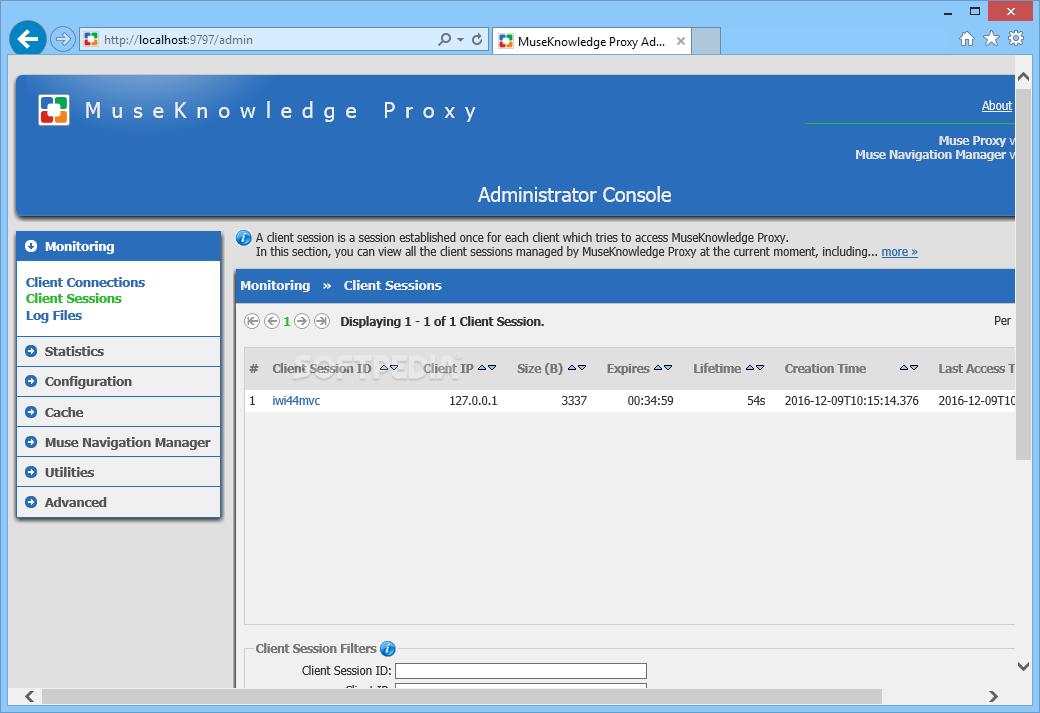The image size is (1040, 713).
Task: Sort Client IP descending
Action: pos(492,367)
